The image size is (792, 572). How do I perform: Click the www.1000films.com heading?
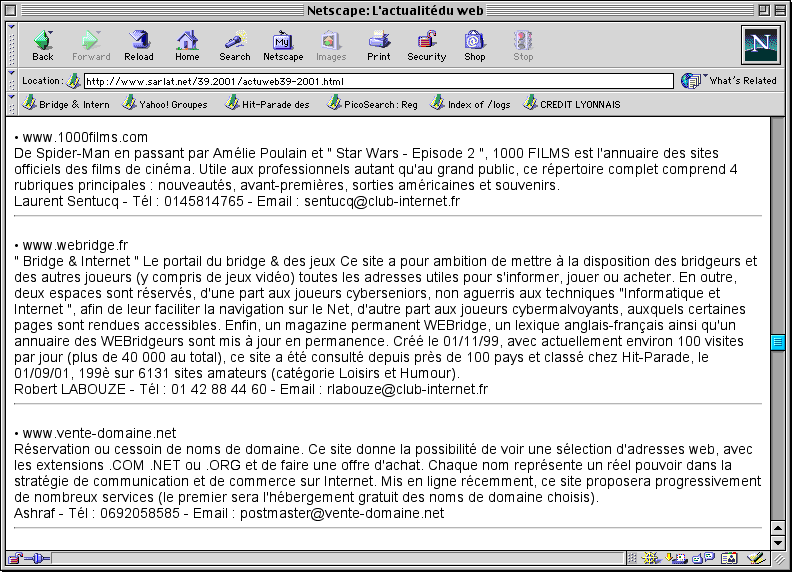(85, 137)
